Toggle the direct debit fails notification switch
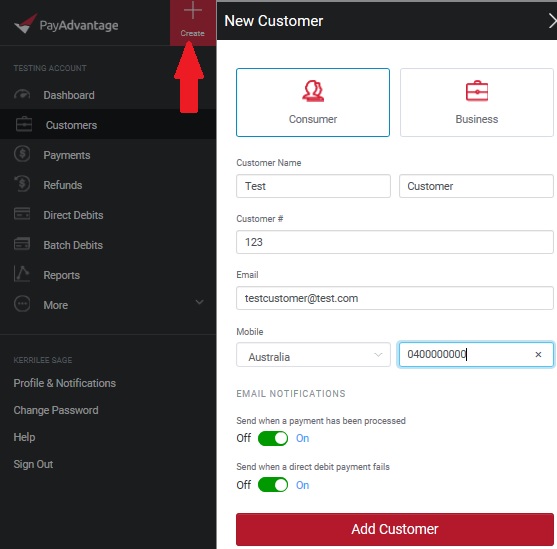Screen dimensions: 557x549 coord(273,485)
